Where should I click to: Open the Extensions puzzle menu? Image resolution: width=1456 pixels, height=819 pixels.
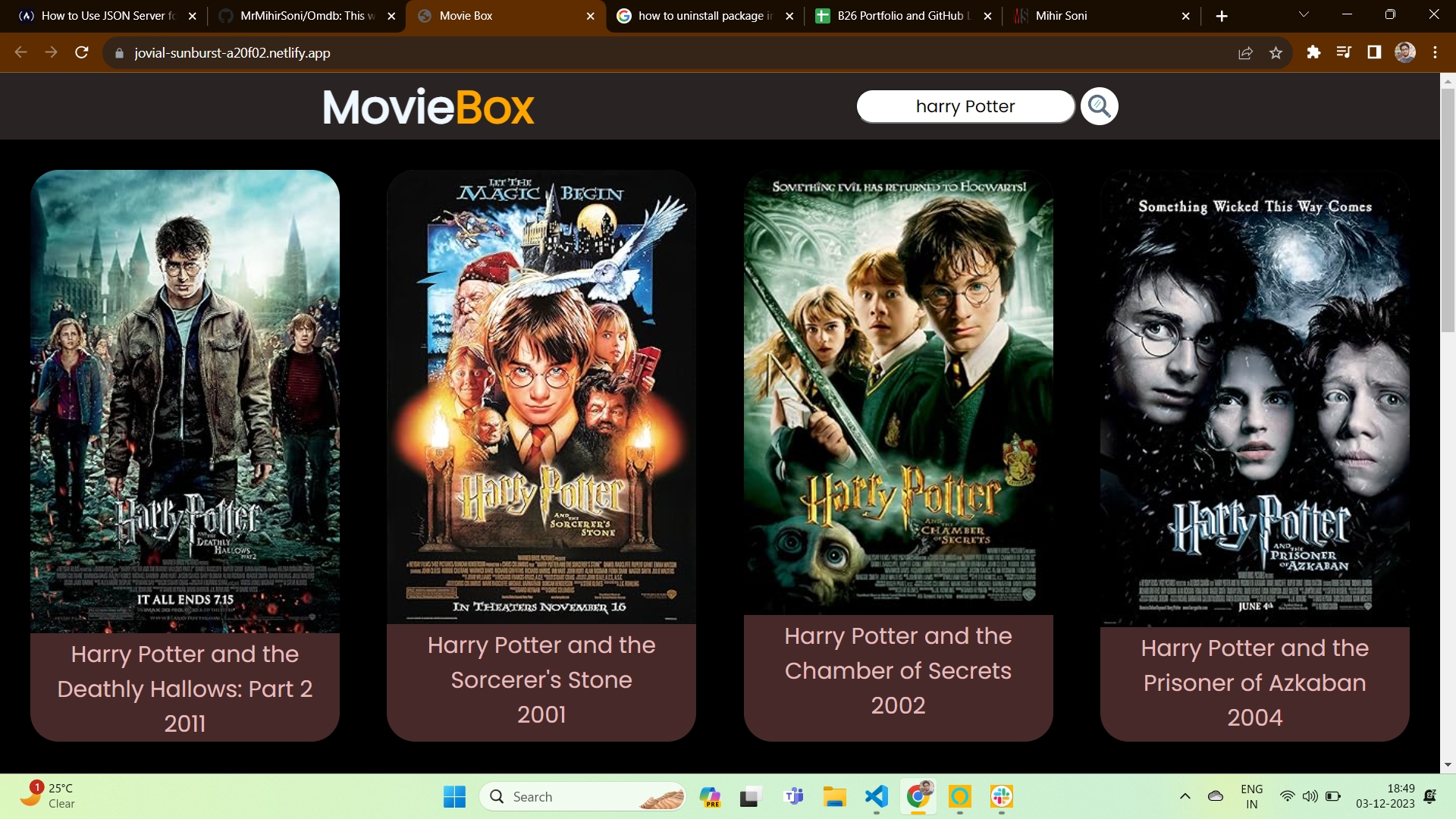point(1313,52)
